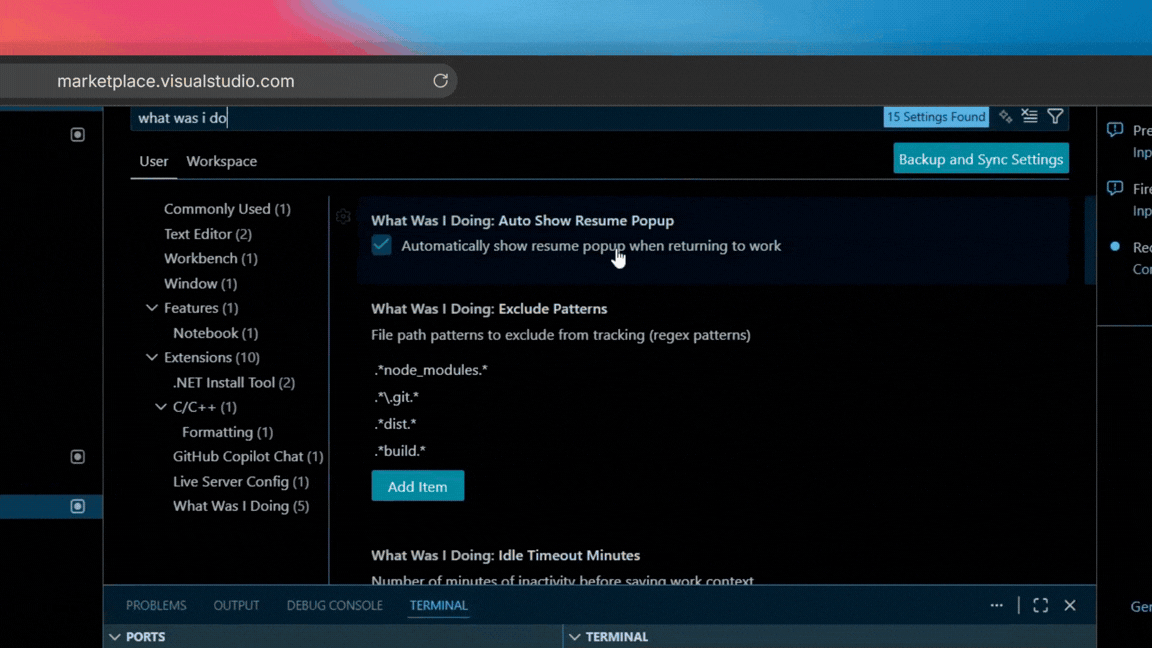
Task: Maximize the terminal panel size icon
Action: click(x=1040, y=605)
